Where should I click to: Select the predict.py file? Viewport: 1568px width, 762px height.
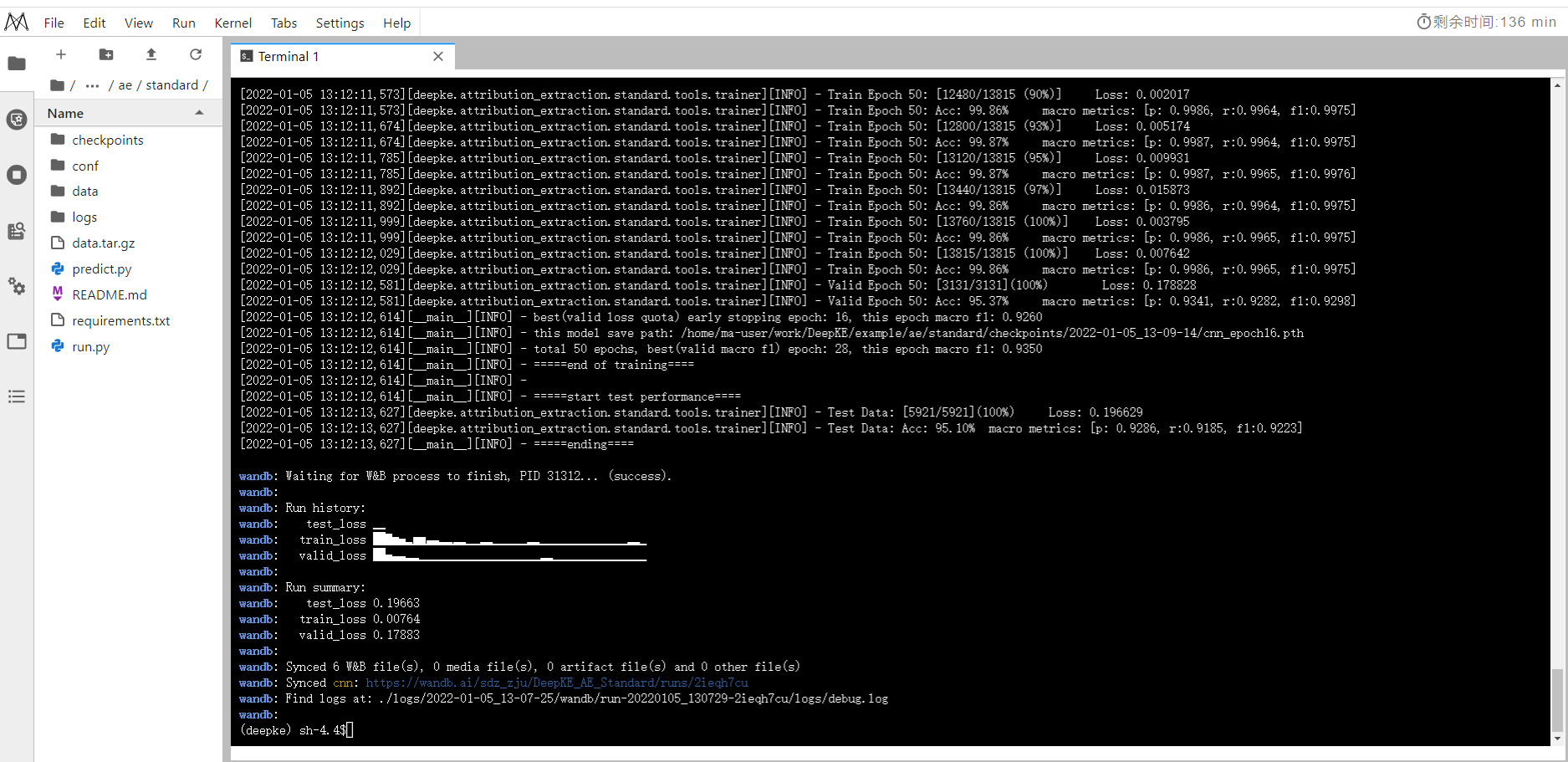(x=129, y=268)
